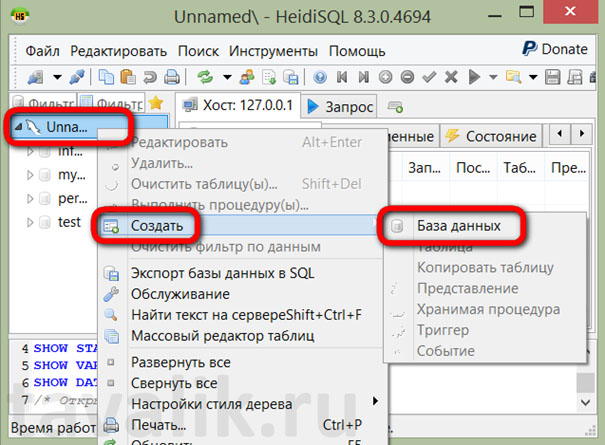The image size is (605, 445).
Task: Click the Copy icon in the toolbar
Action: pos(106,77)
